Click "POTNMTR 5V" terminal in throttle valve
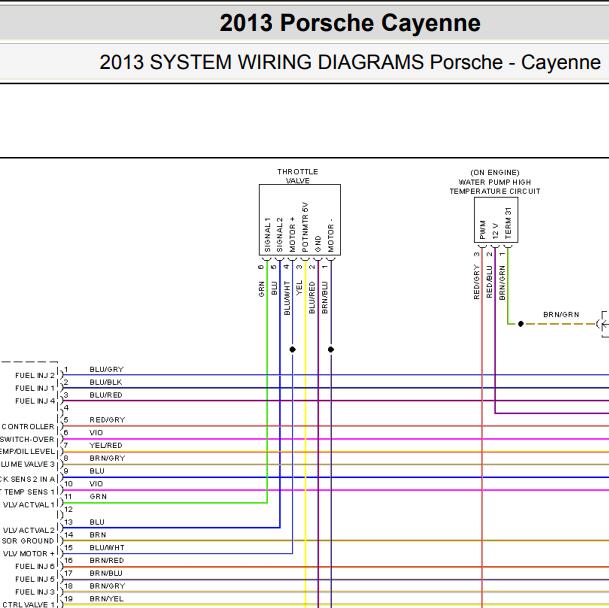 tap(305, 227)
